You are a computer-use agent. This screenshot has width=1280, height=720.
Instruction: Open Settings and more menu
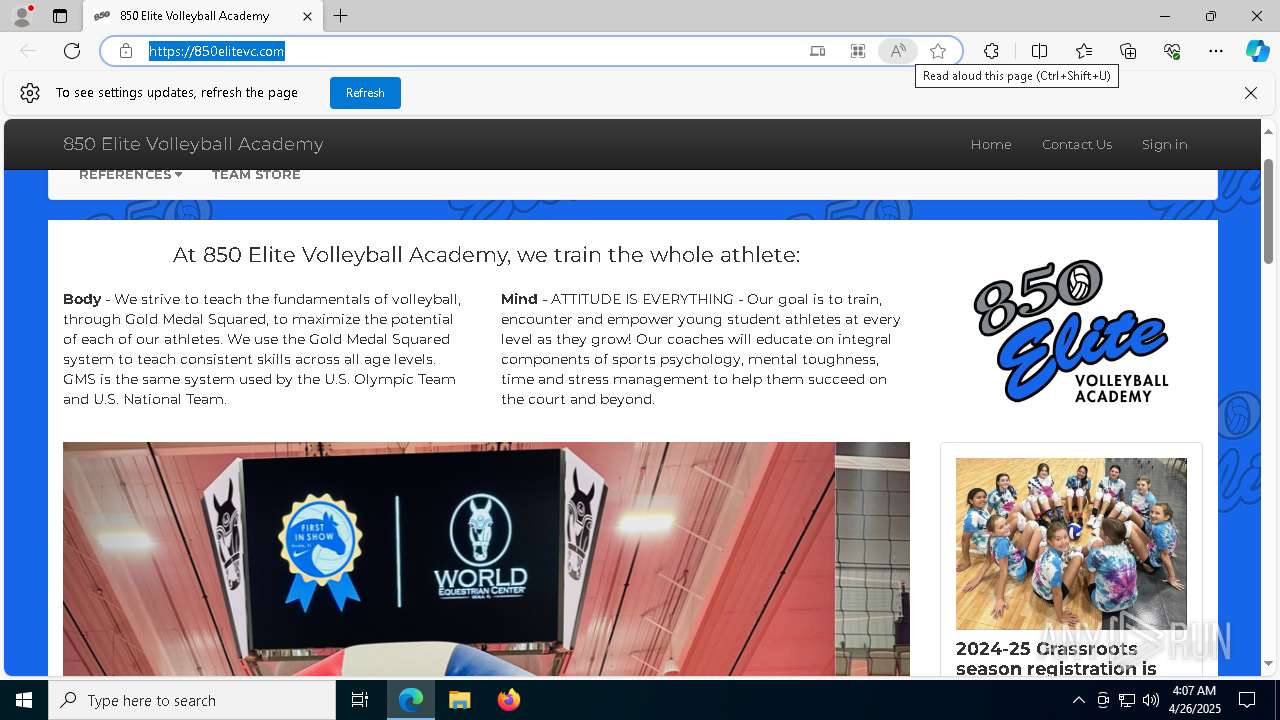1216,51
